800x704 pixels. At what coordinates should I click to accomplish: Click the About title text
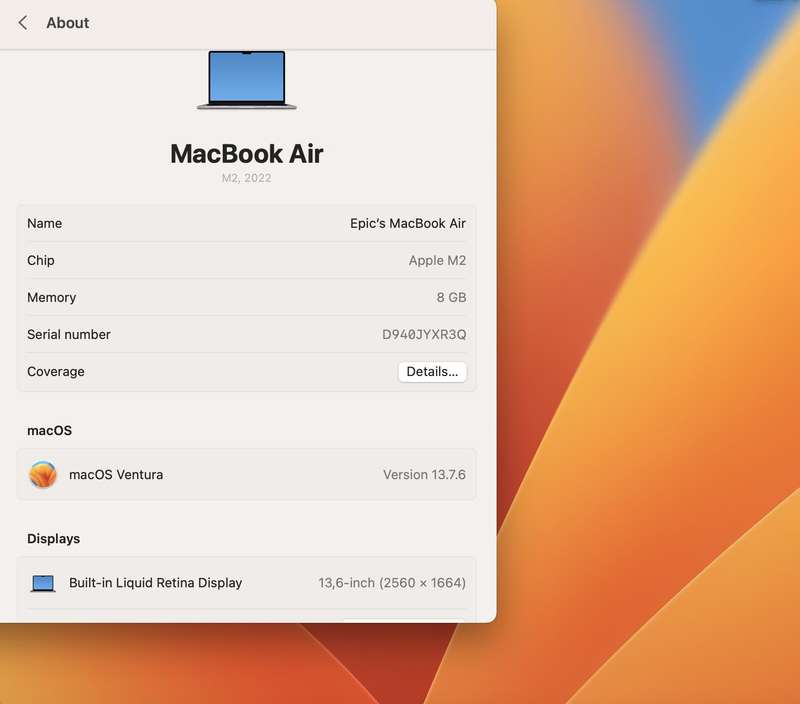pos(68,23)
